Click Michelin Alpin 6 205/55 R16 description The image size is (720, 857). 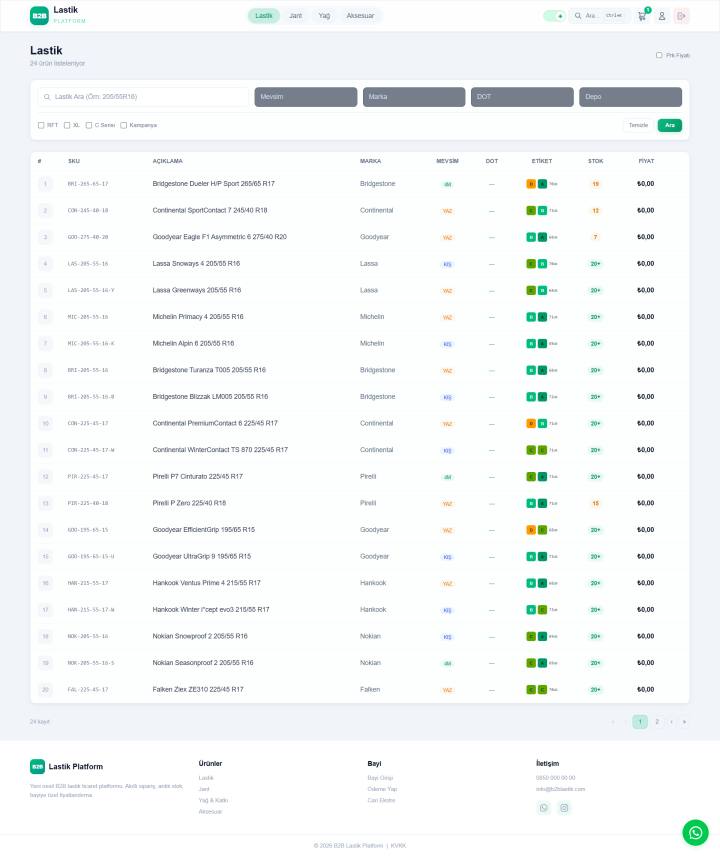tap(193, 343)
